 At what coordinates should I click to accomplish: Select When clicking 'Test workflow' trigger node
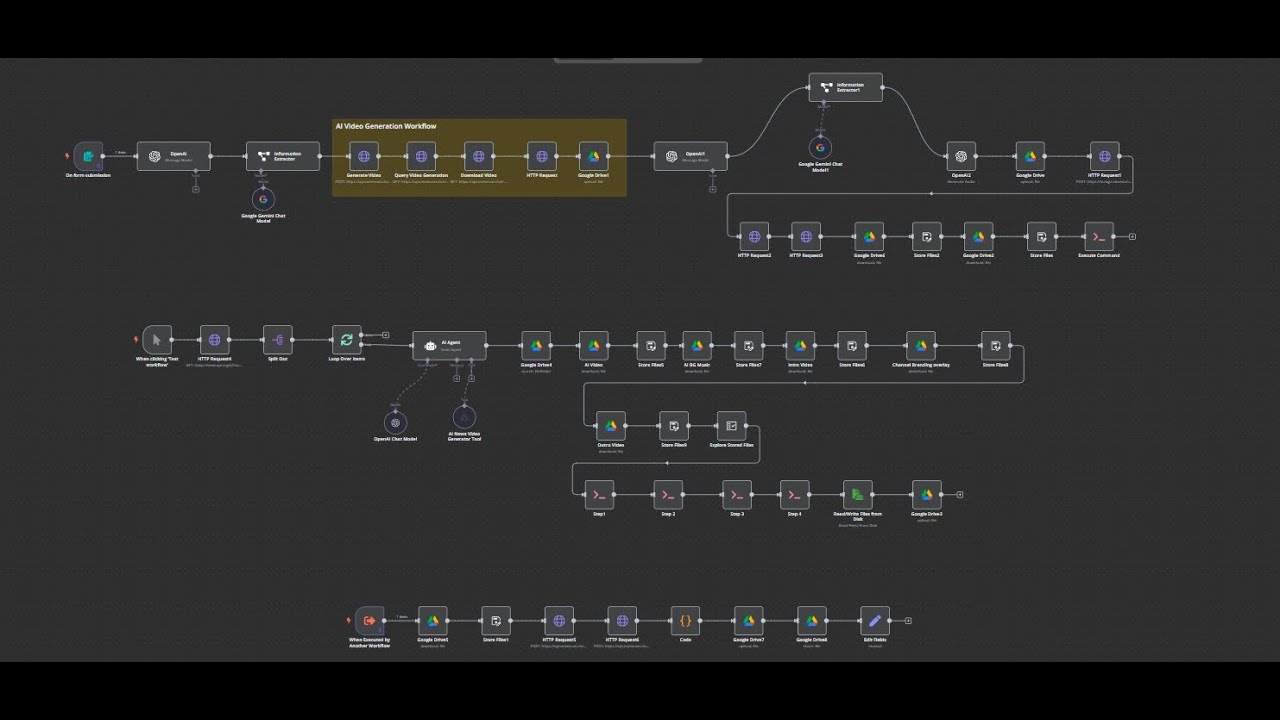tap(157, 340)
